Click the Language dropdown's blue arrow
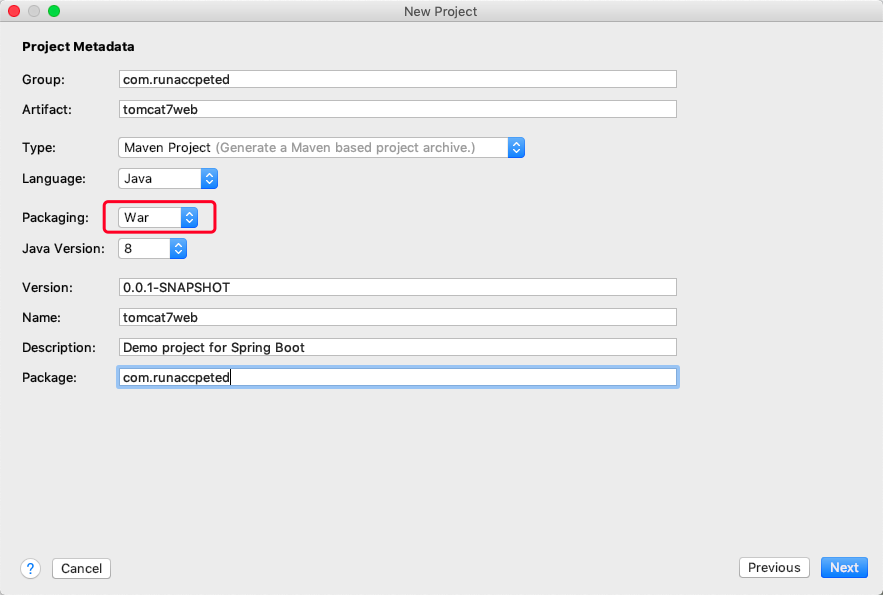This screenshot has width=883, height=595. (209, 179)
